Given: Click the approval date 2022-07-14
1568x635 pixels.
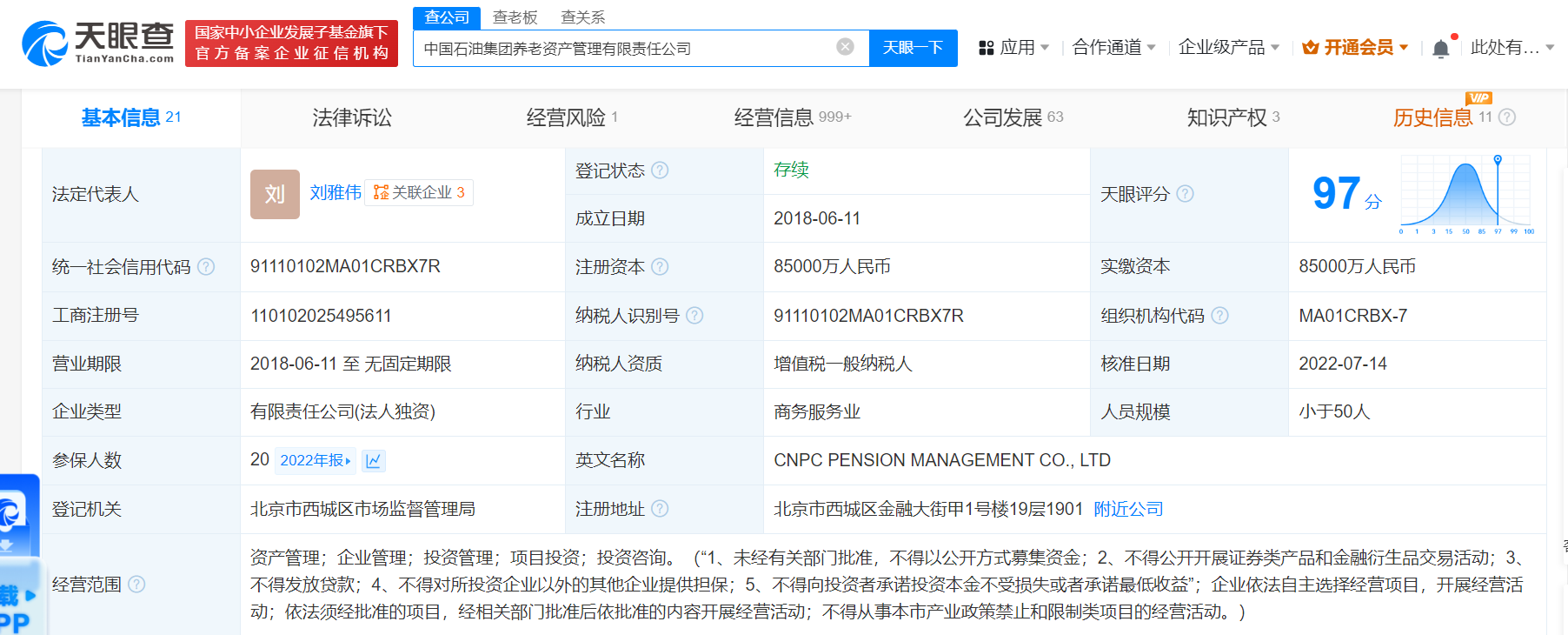Looking at the screenshot, I should pyautogui.click(x=1343, y=364).
